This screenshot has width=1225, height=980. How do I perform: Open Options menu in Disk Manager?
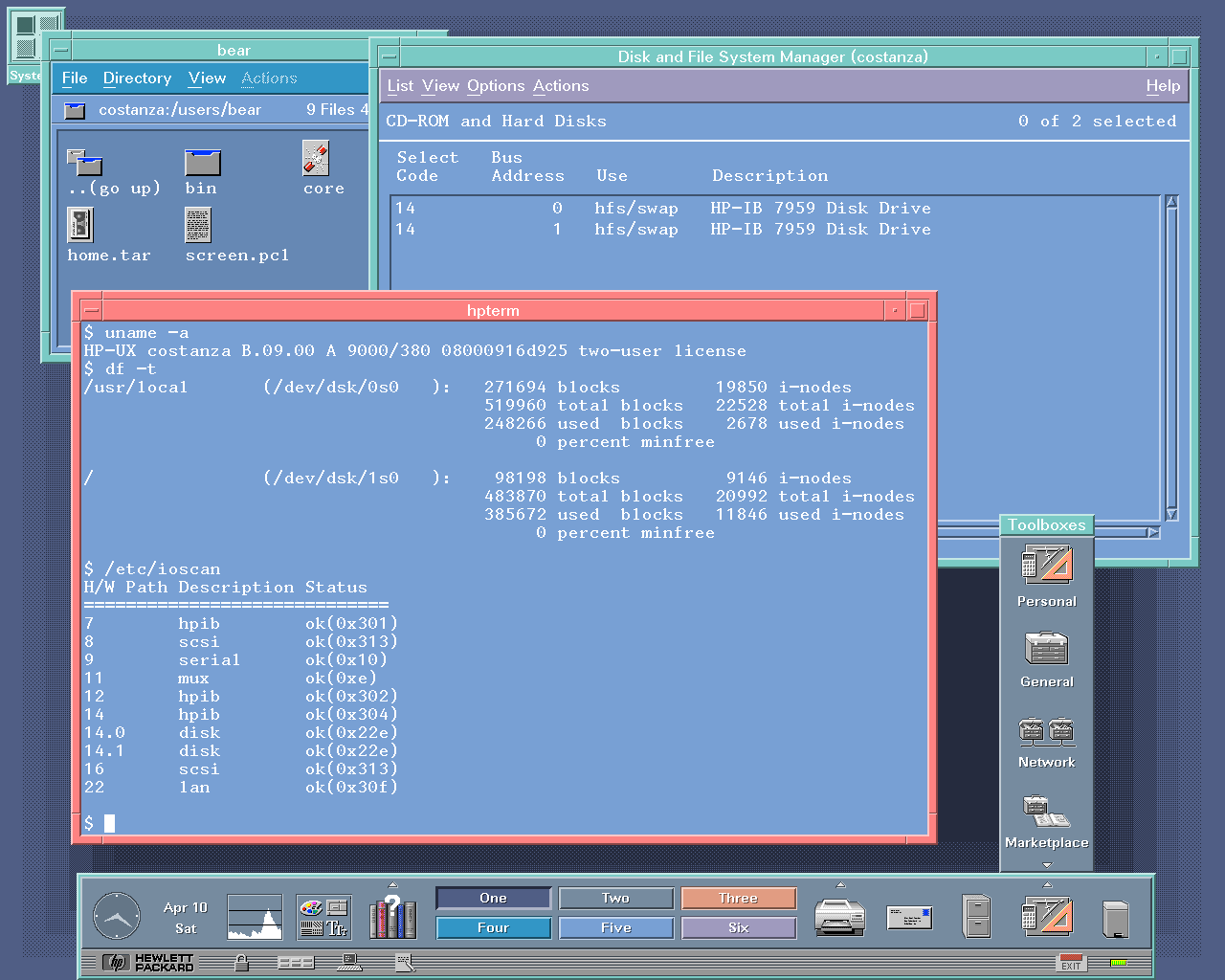click(496, 86)
